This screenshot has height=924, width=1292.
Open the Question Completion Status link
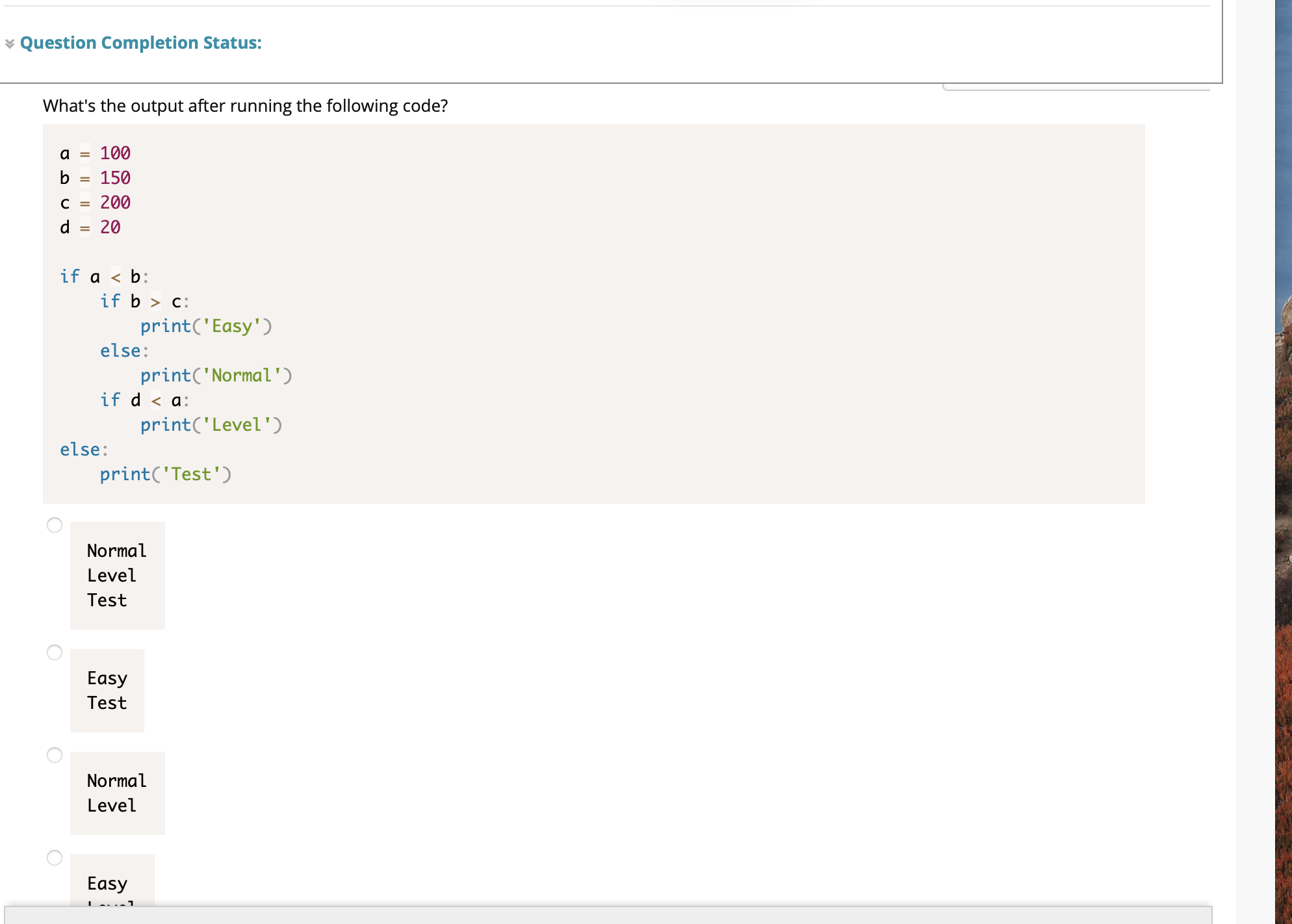click(x=140, y=43)
